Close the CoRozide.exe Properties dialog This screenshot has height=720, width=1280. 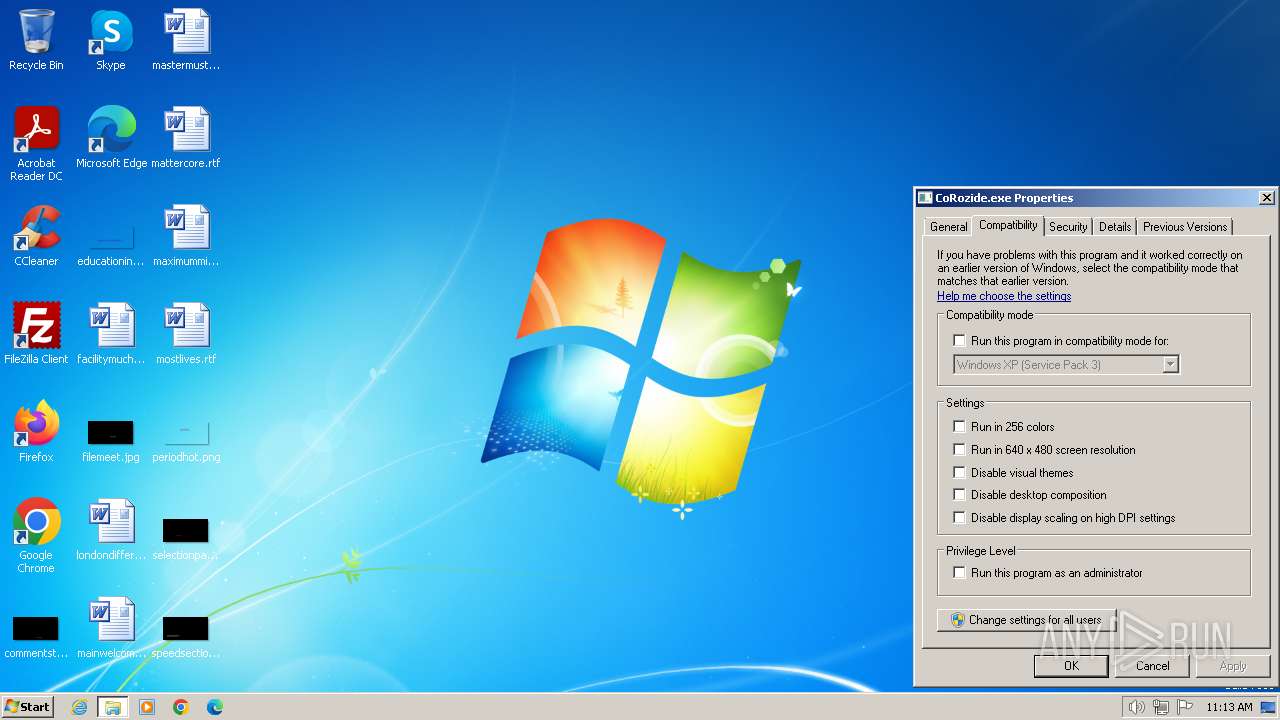[1266, 198]
